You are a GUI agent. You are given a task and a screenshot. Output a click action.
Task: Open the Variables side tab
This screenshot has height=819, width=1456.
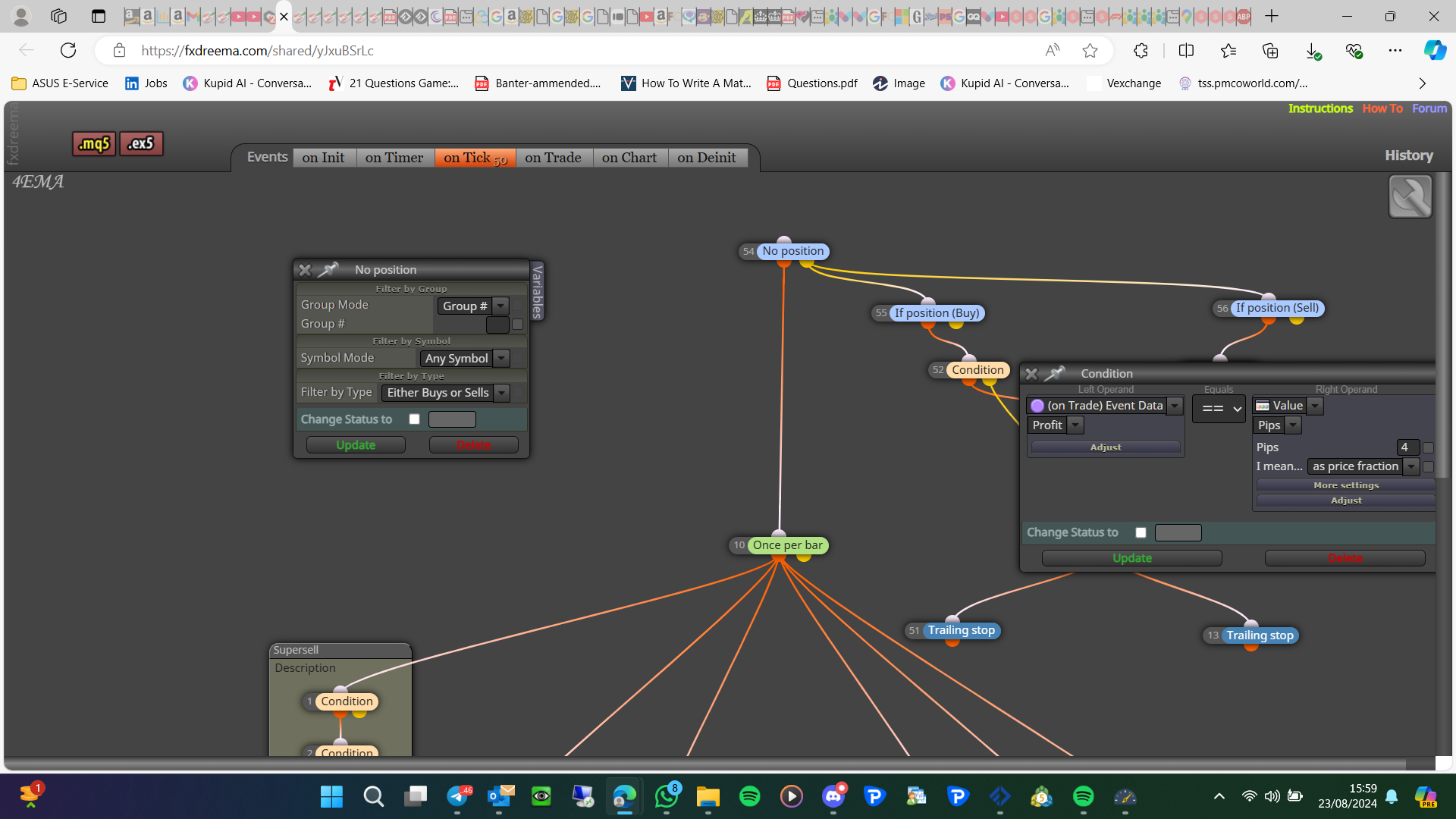click(x=538, y=290)
